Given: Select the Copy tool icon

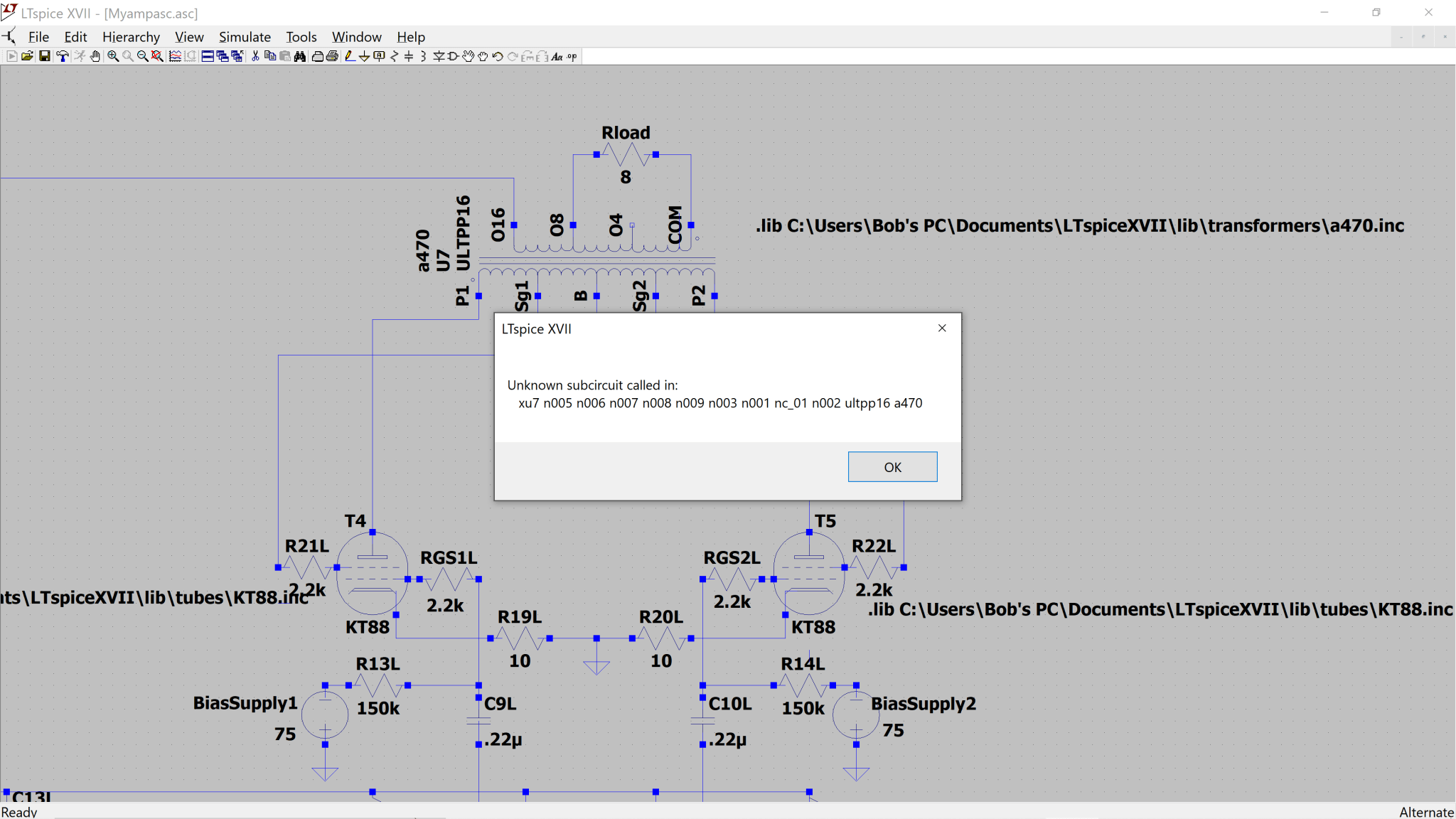Looking at the screenshot, I should [269, 56].
